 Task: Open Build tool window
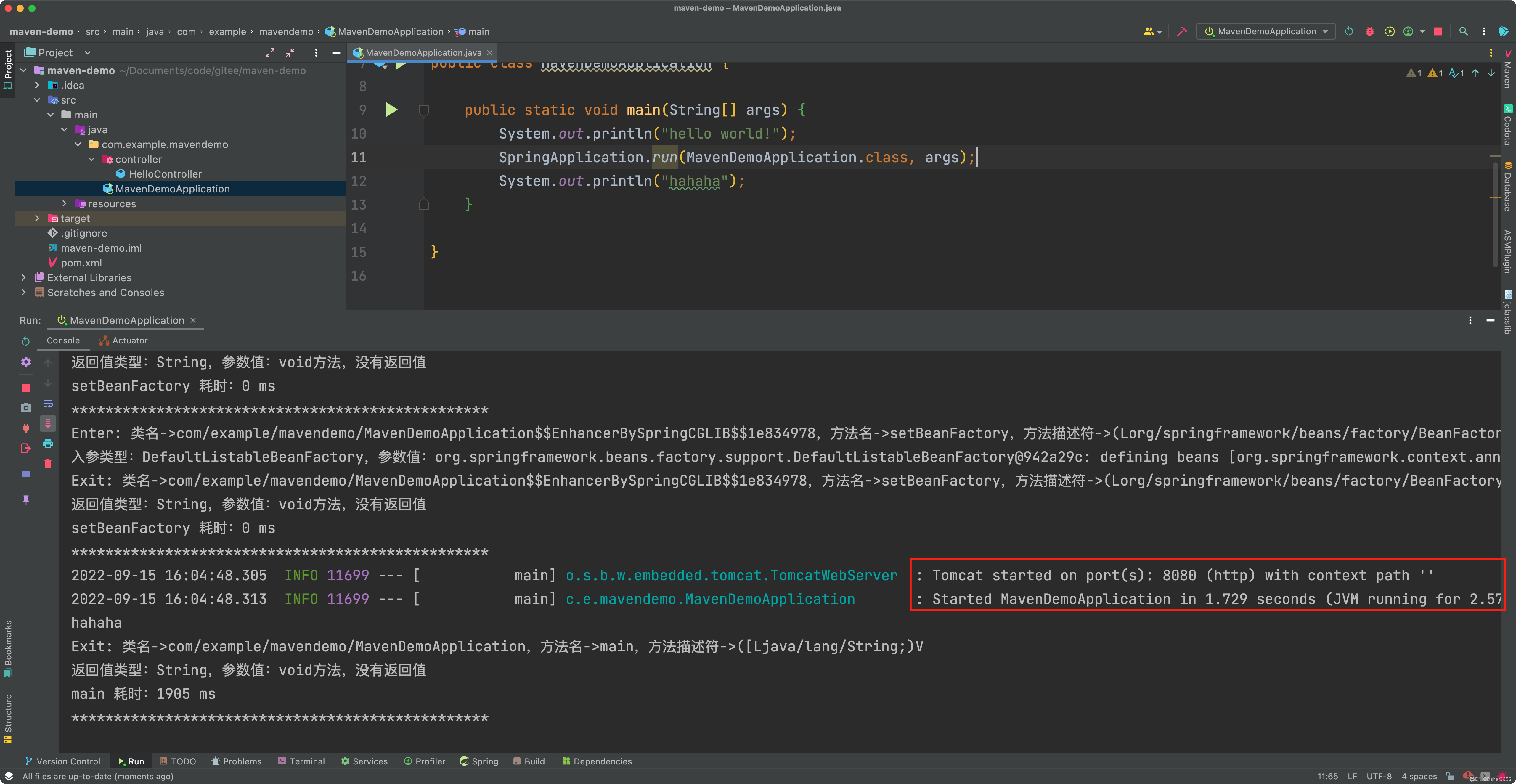point(529,761)
